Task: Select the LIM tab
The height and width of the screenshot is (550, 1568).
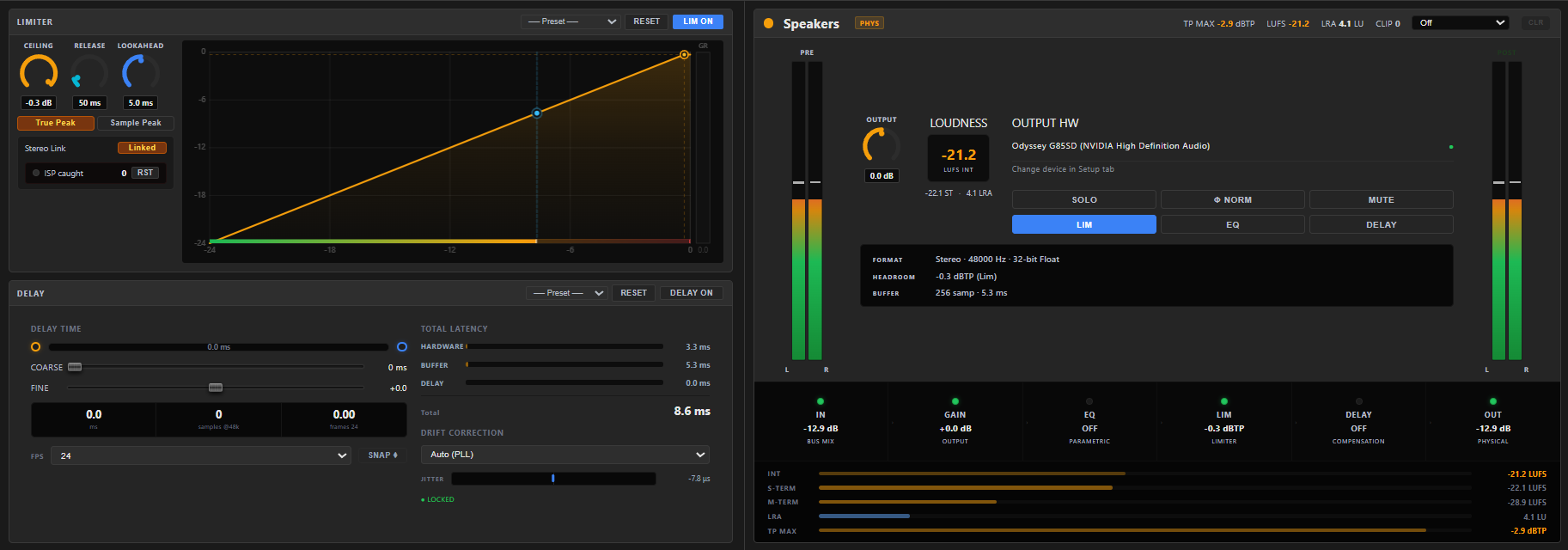Action: click(1084, 224)
